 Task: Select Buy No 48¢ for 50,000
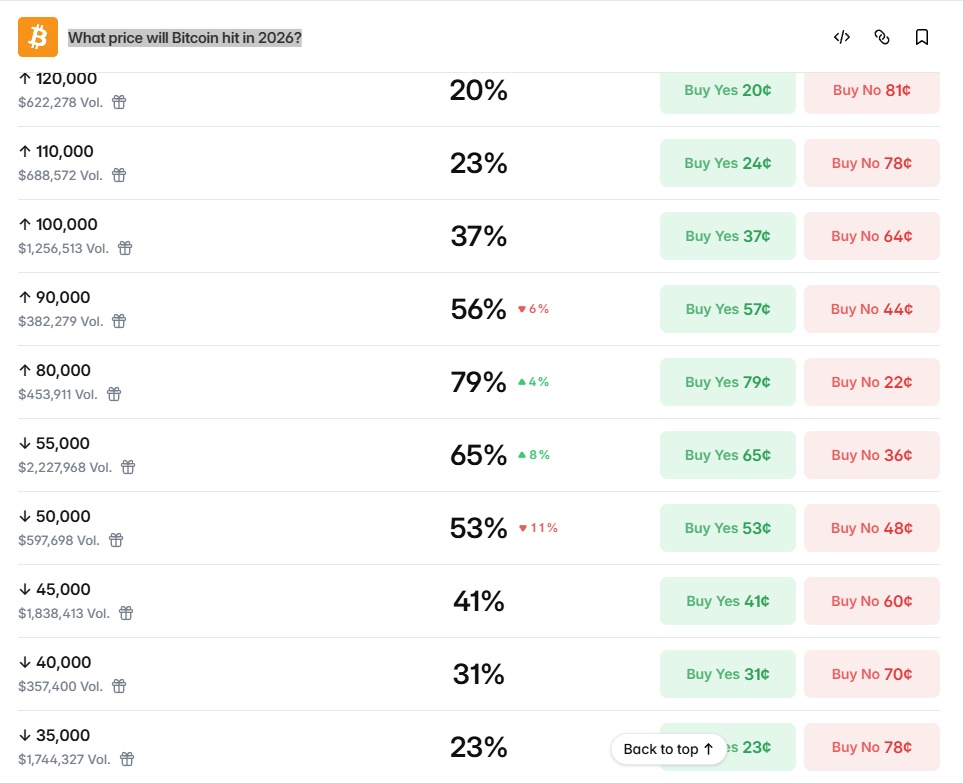pyautogui.click(x=871, y=528)
